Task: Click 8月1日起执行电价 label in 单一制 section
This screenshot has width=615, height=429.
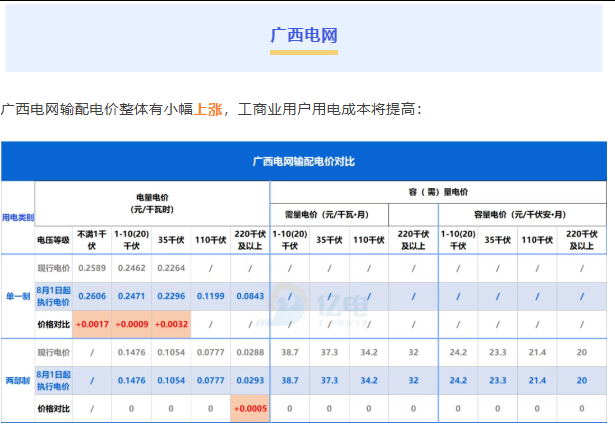Action: [53, 296]
